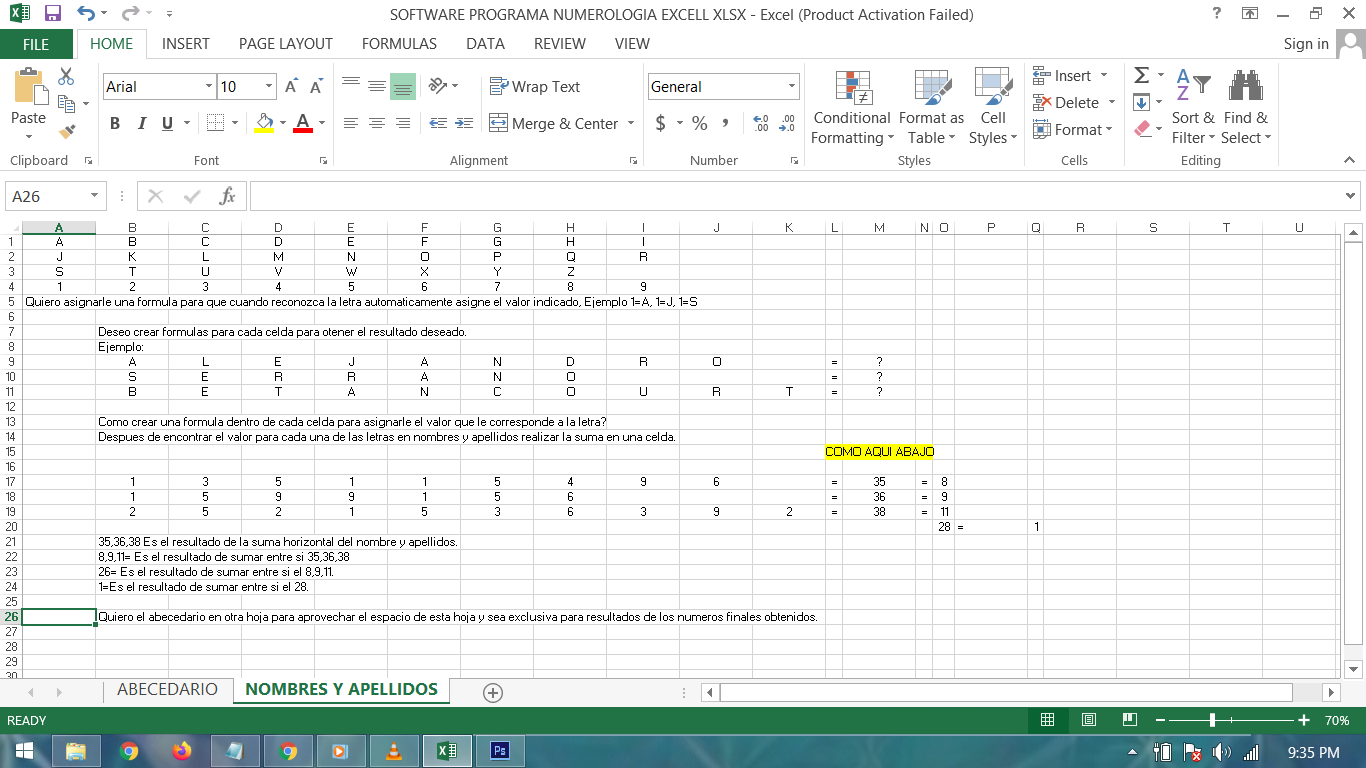The height and width of the screenshot is (768, 1366).
Task: Click the AutoSum sigma icon
Action: click(x=1141, y=76)
